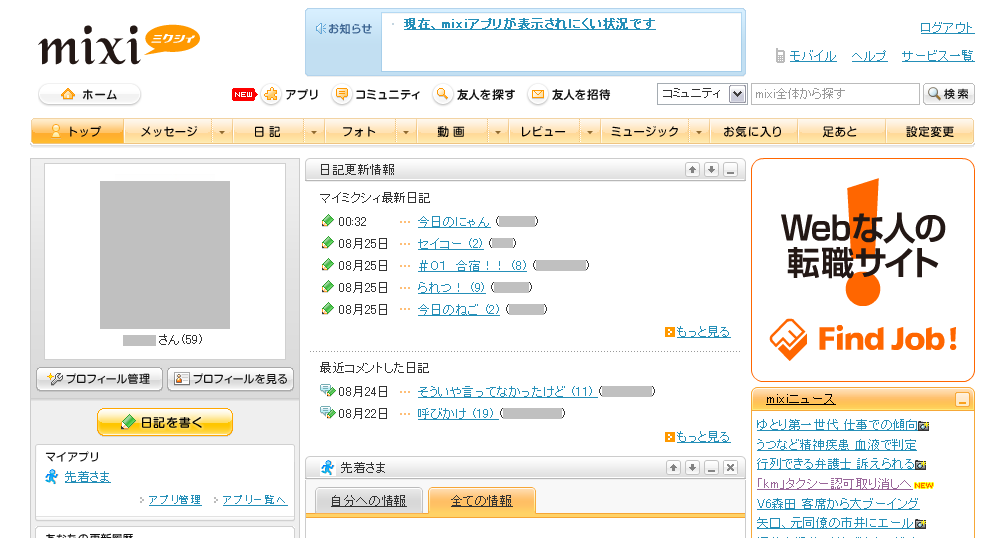Open the アプリ star icon link
This screenshot has width=1000, height=538.
[x=290, y=94]
